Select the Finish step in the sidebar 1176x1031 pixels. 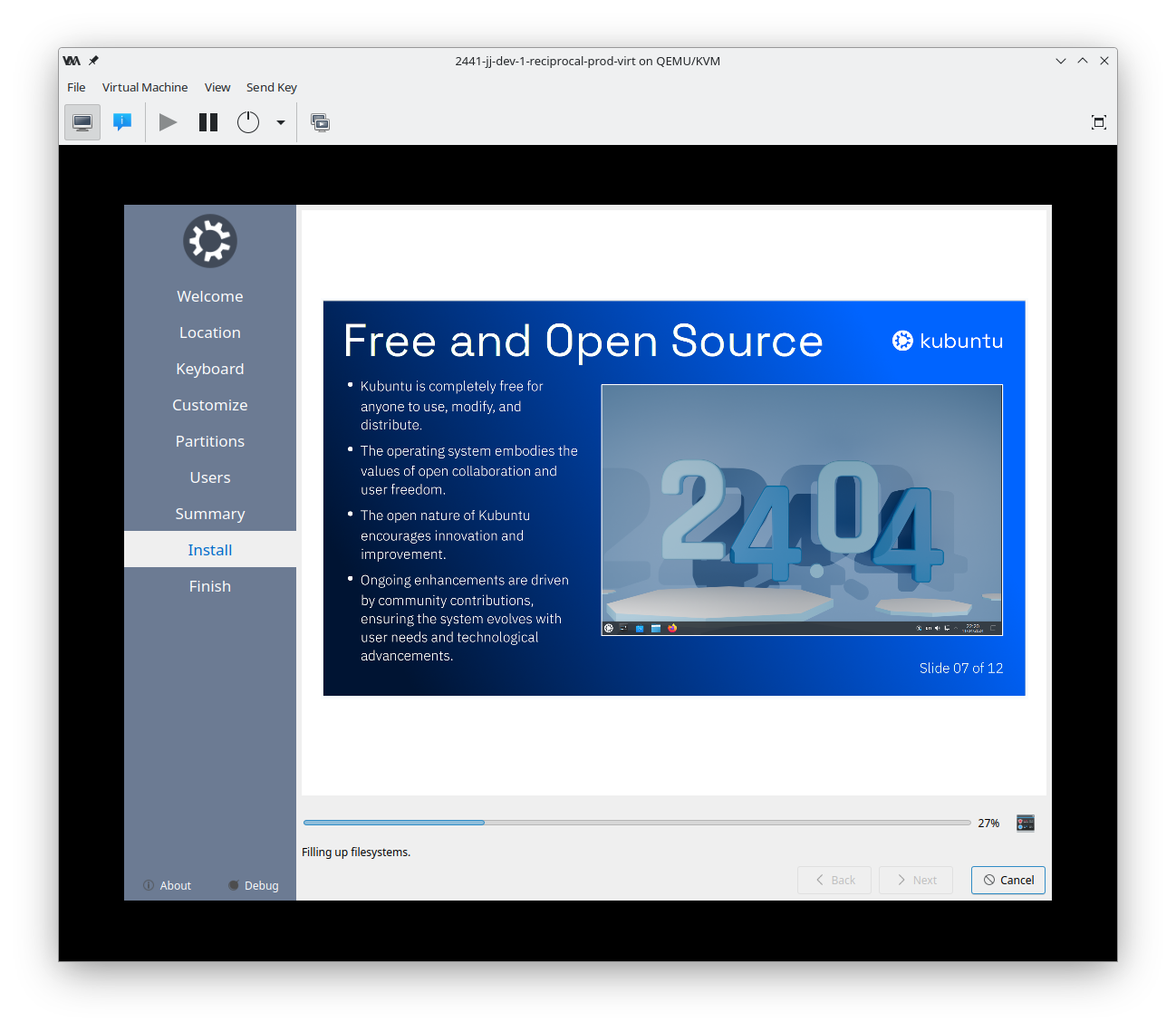click(x=210, y=586)
